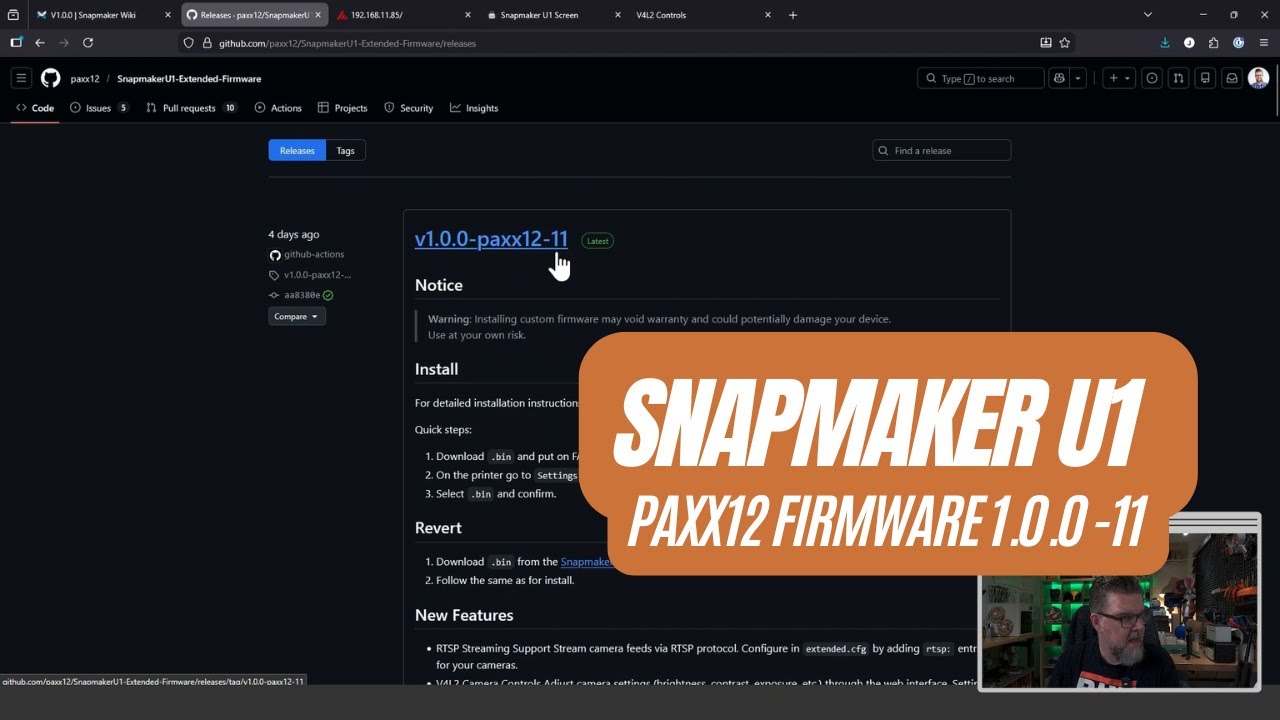1280x720 pixels.
Task: Close the V4L2 Controls browser tab
Action: pos(768,15)
